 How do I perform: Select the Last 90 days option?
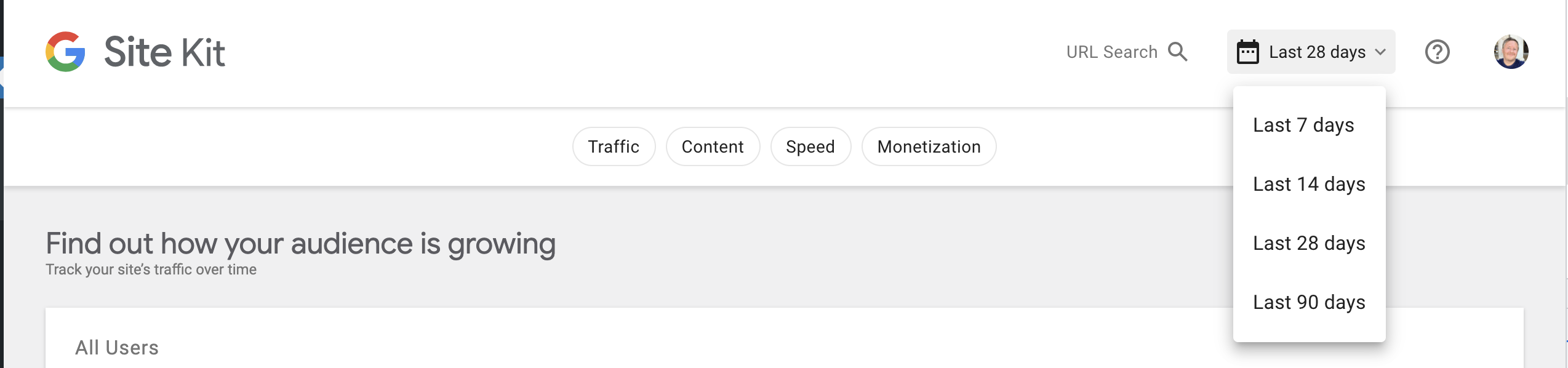(x=1308, y=302)
